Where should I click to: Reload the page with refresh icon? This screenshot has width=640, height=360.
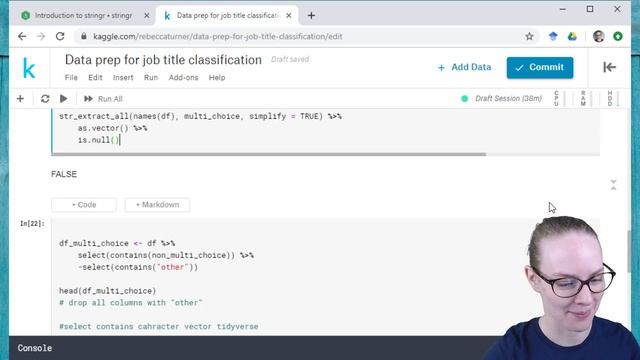[x=60, y=36]
